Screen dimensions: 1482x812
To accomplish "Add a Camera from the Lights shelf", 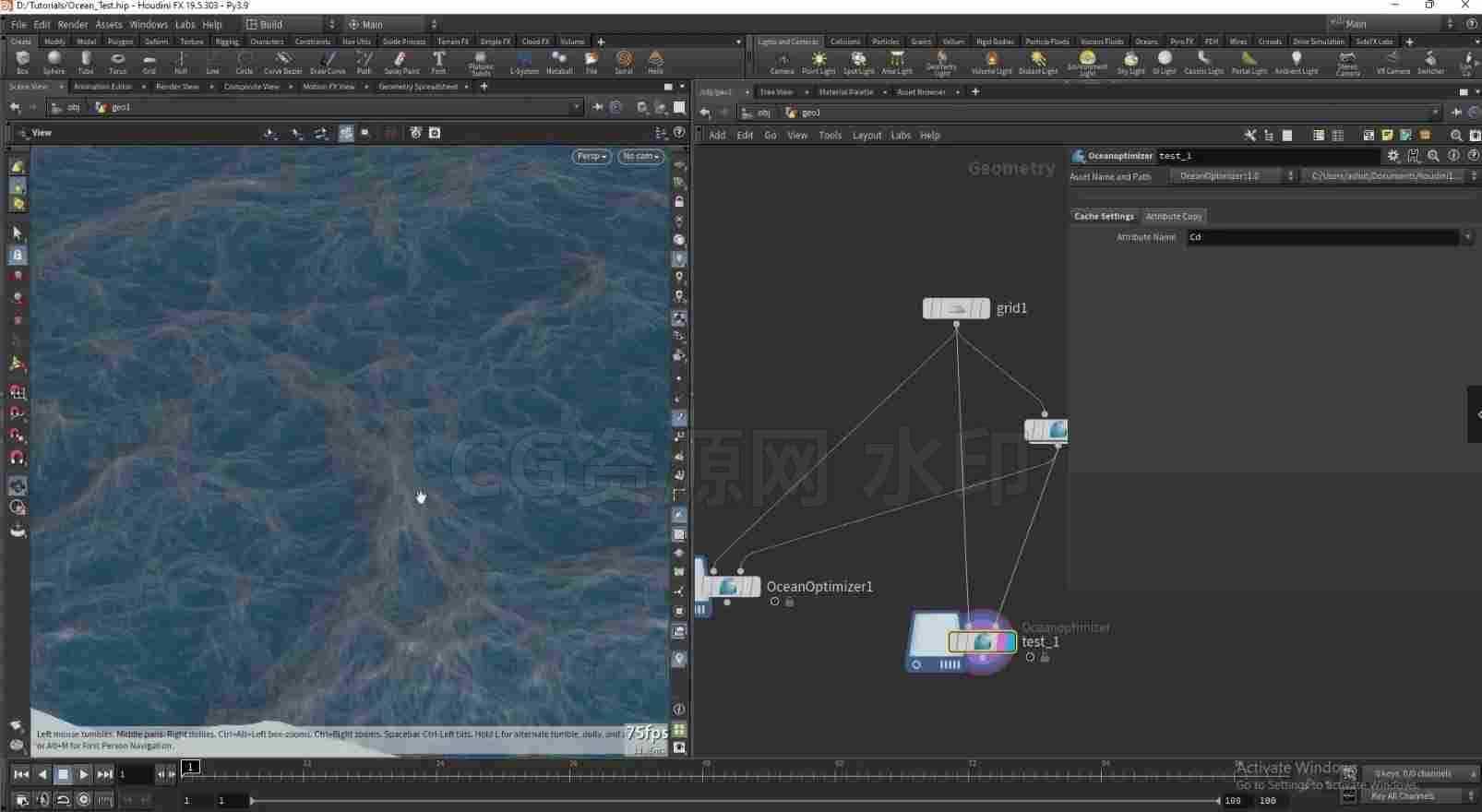I will (x=783, y=63).
